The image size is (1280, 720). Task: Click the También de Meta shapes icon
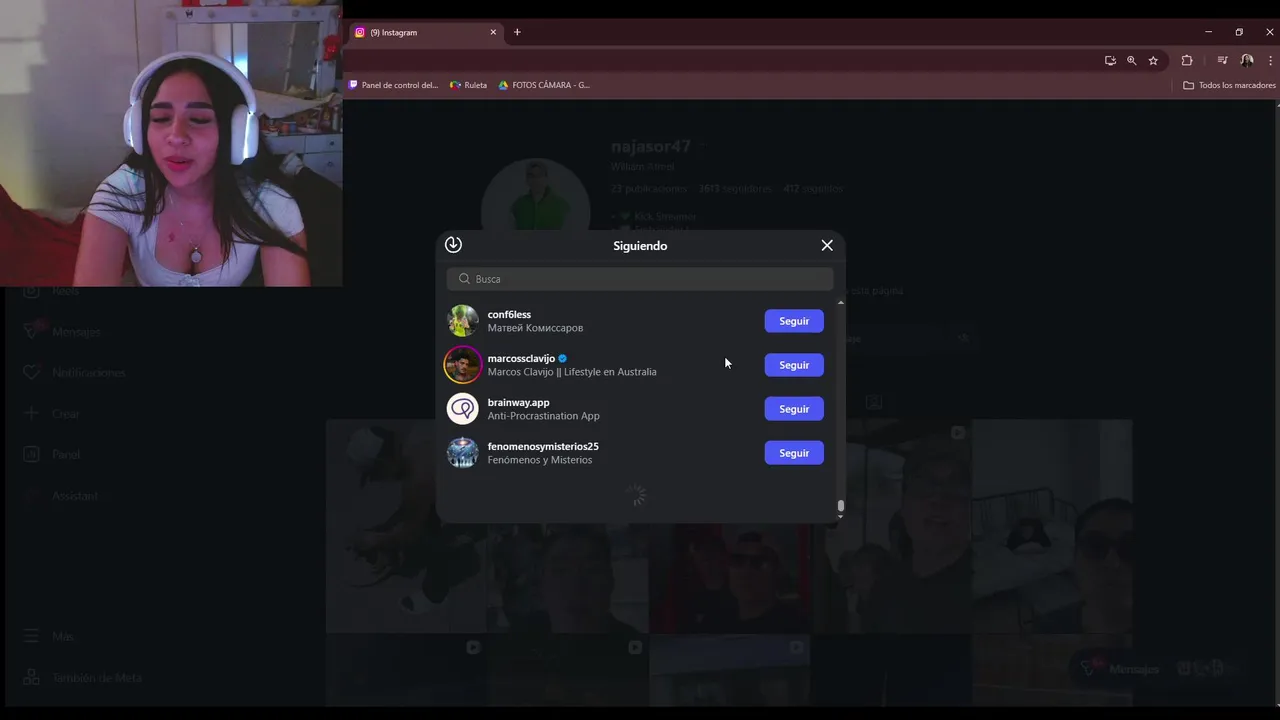coord(31,677)
